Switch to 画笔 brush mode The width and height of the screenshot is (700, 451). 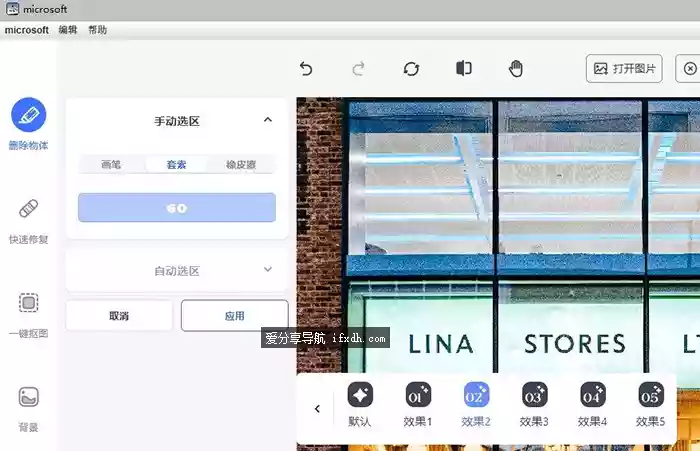click(111, 165)
